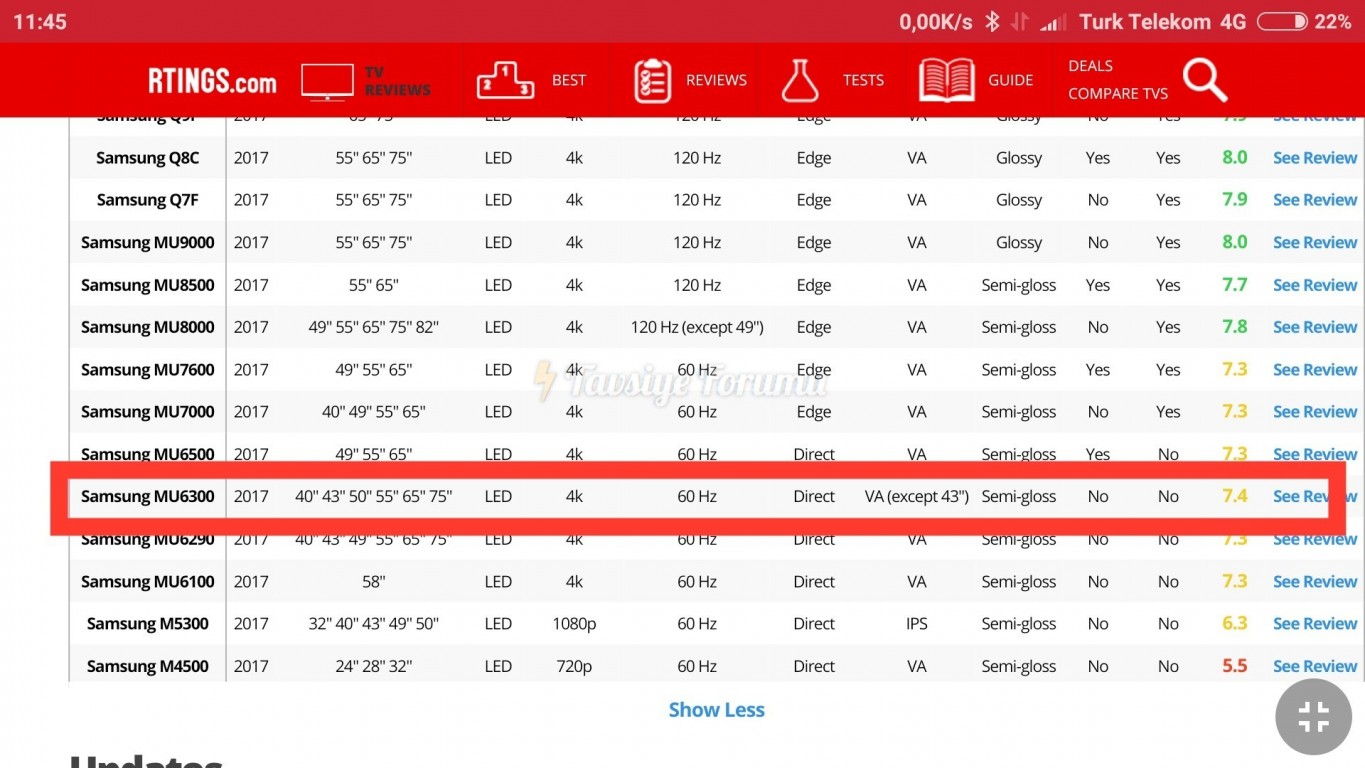
Task: Tap the battery indicator in status bar
Action: (1282, 22)
